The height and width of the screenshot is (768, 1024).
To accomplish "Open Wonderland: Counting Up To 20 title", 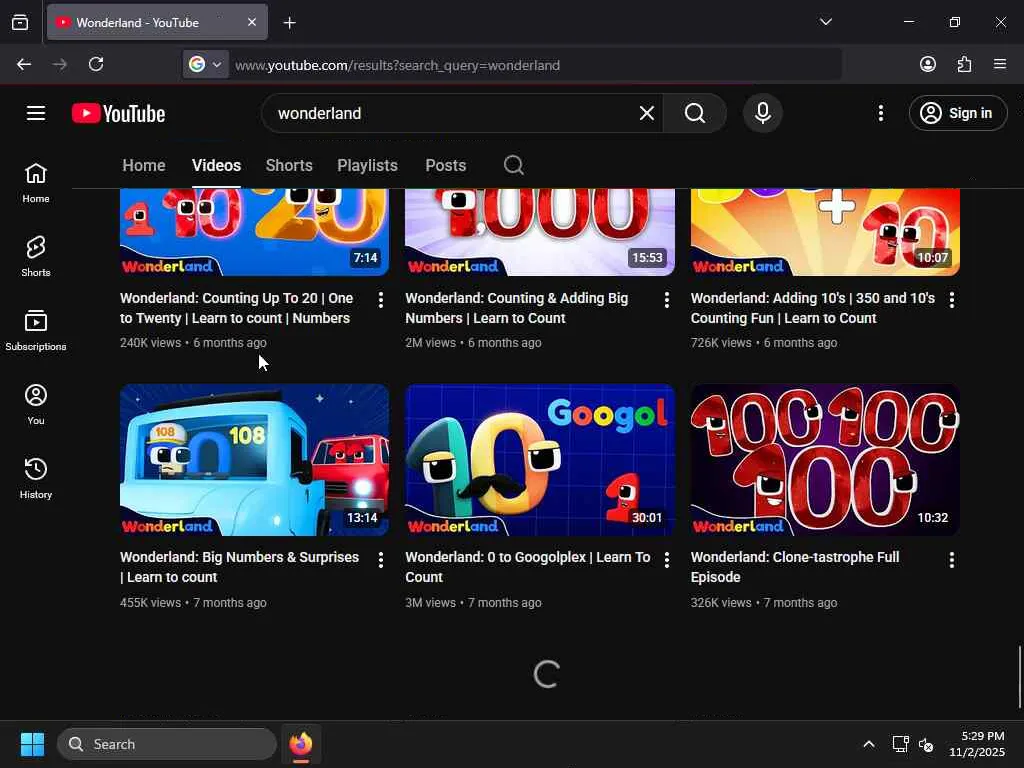I will pyautogui.click(x=236, y=308).
